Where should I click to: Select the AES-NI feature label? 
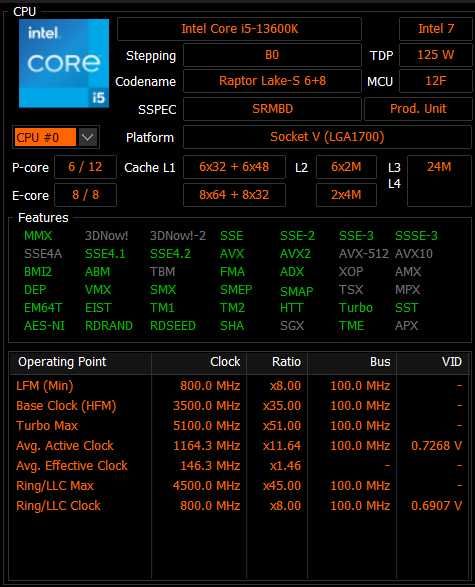44,326
